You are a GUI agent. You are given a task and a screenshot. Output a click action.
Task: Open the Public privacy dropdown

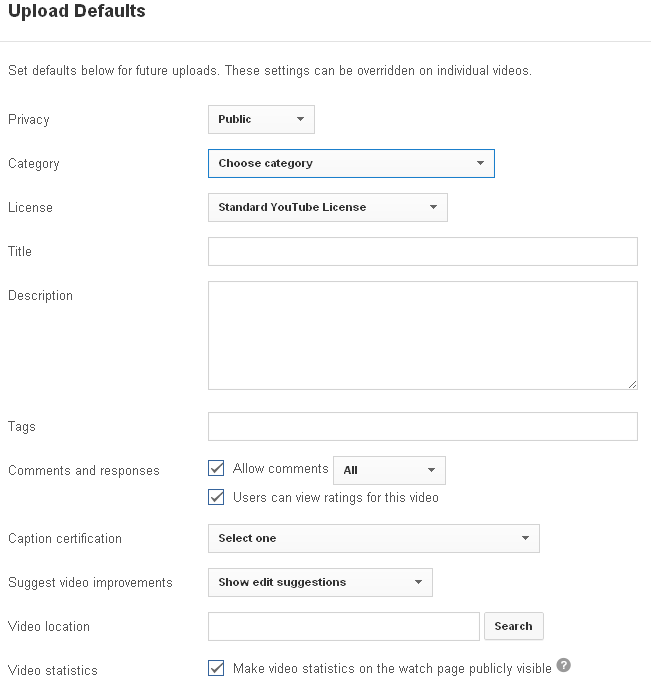(261, 119)
